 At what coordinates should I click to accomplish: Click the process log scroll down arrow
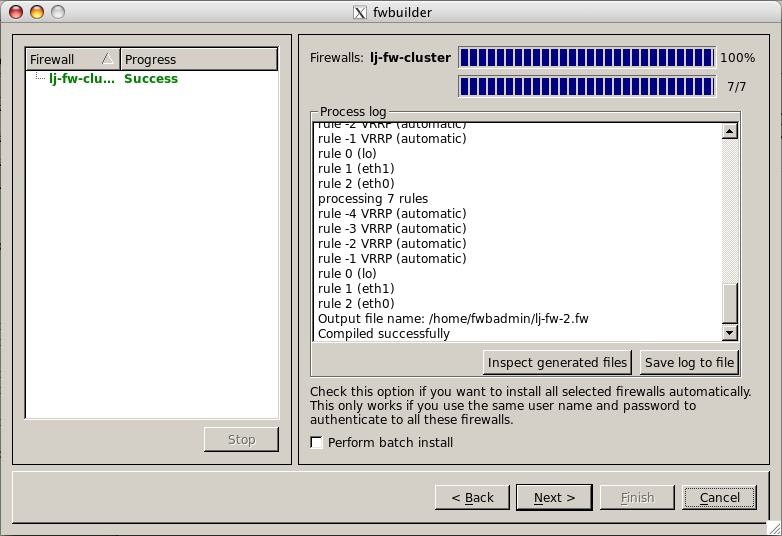(729, 333)
